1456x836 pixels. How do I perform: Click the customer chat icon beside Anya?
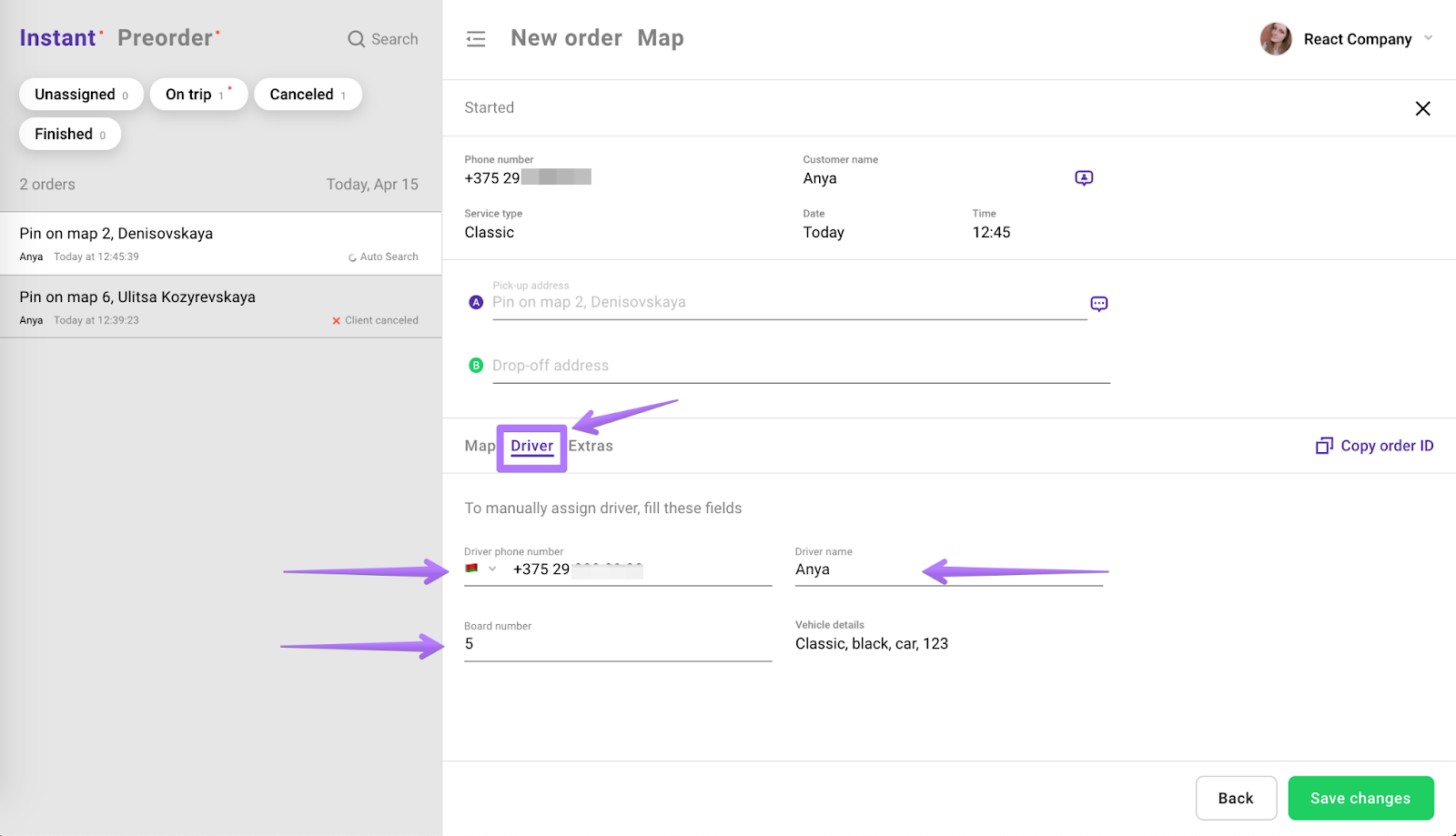coord(1083,178)
